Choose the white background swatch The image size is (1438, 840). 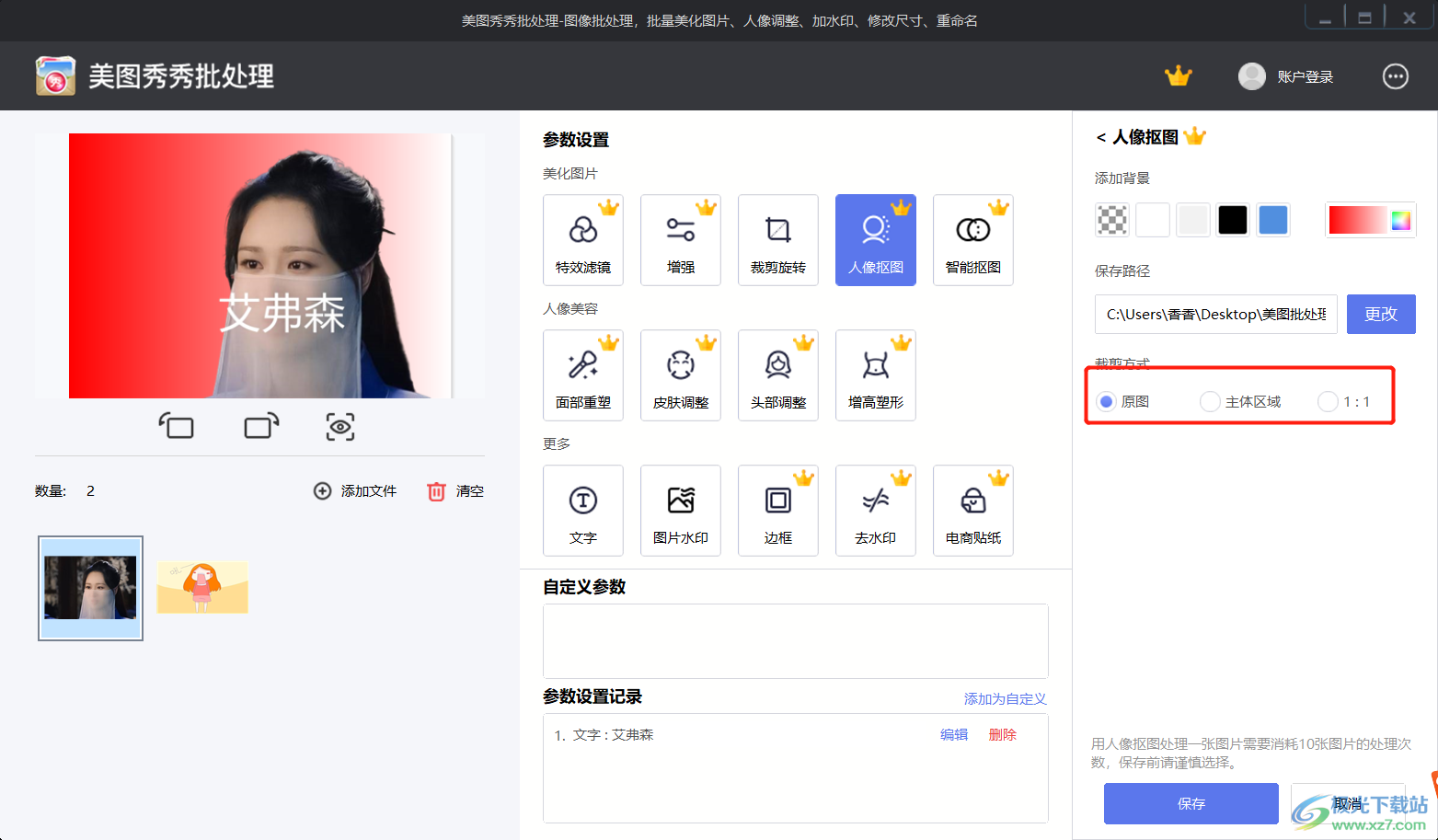[1153, 220]
